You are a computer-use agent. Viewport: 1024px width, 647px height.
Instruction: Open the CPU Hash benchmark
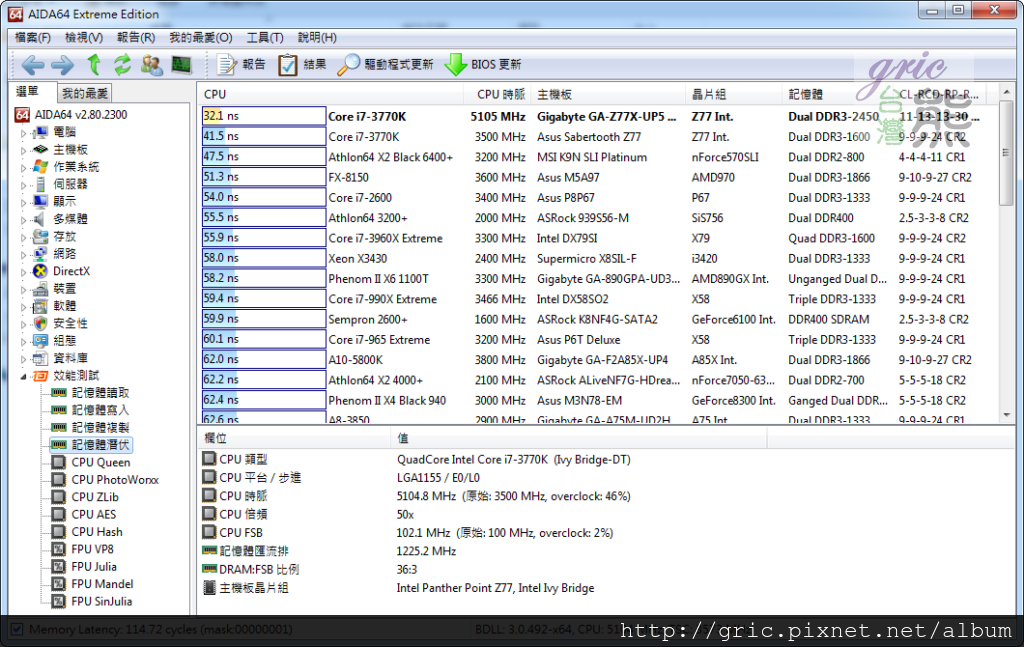[88, 532]
